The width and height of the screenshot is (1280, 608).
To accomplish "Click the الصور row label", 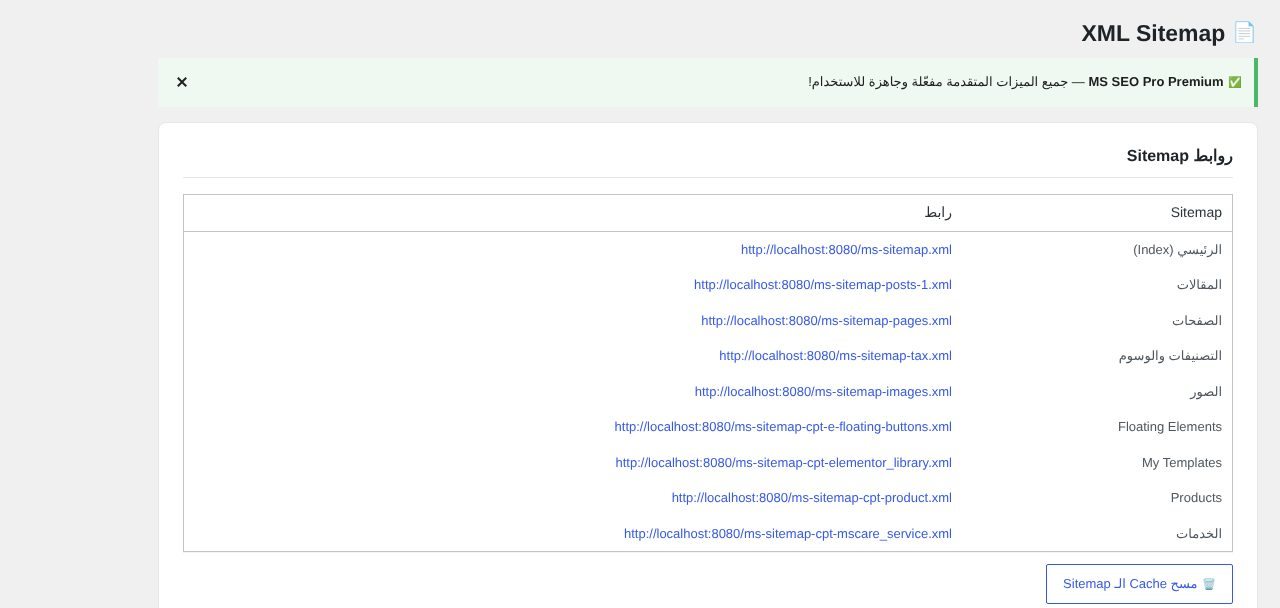I will [1206, 392].
